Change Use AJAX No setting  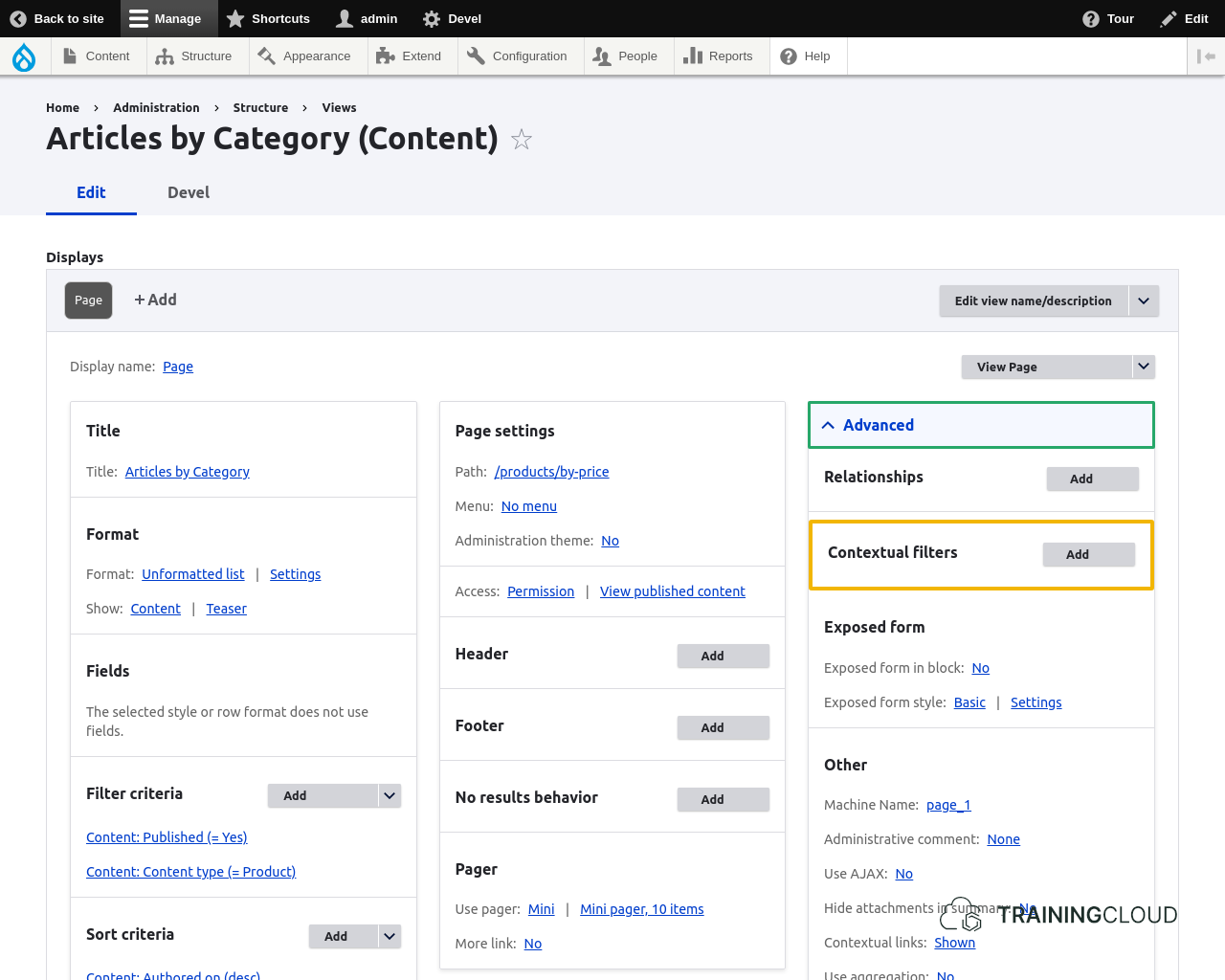(904, 874)
